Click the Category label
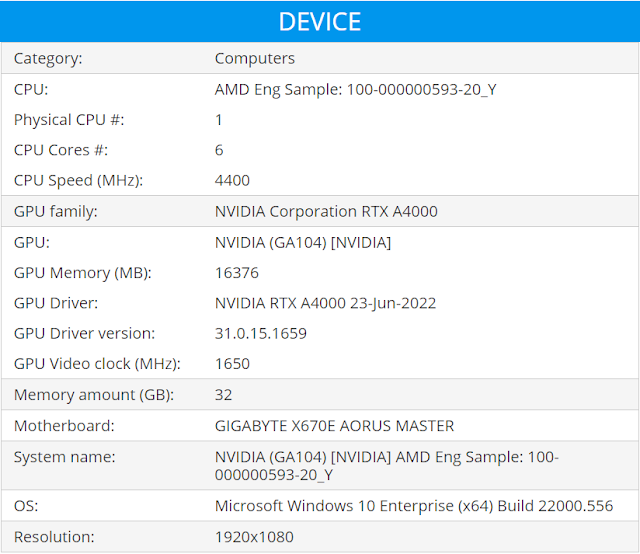640x554 pixels. pyautogui.click(x=48, y=58)
